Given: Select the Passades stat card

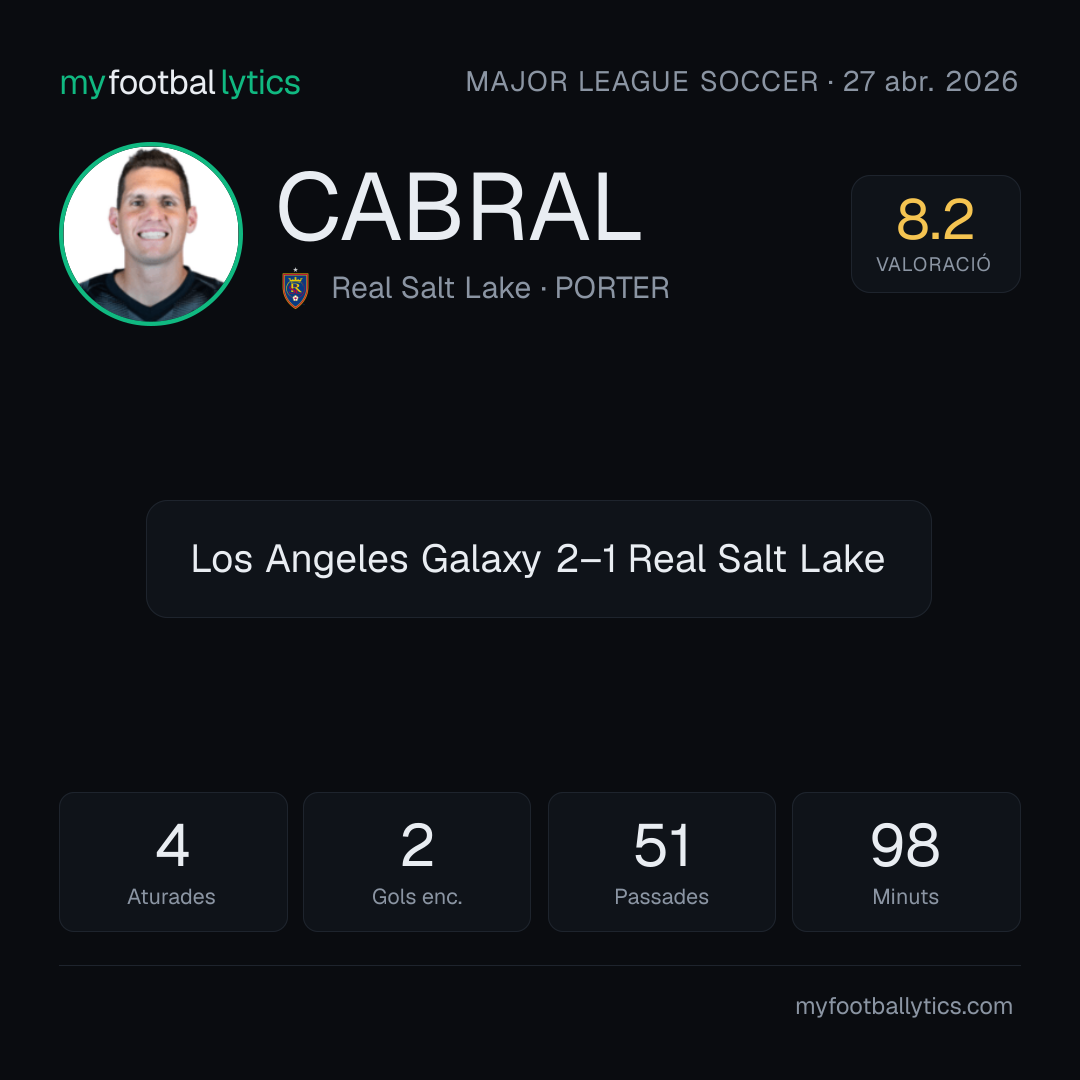Looking at the screenshot, I should point(661,862).
